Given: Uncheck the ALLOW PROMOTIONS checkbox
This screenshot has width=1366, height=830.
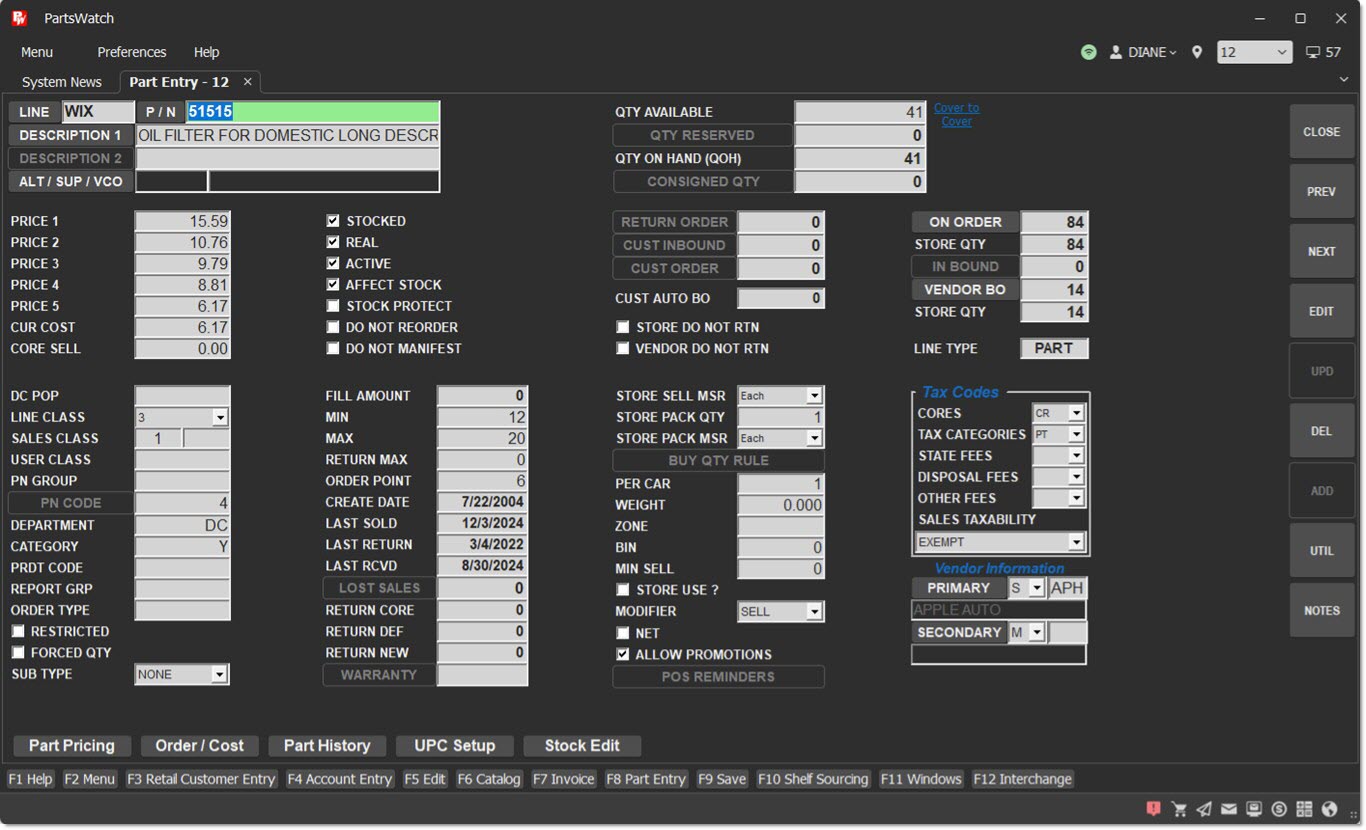Looking at the screenshot, I should 623,654.
